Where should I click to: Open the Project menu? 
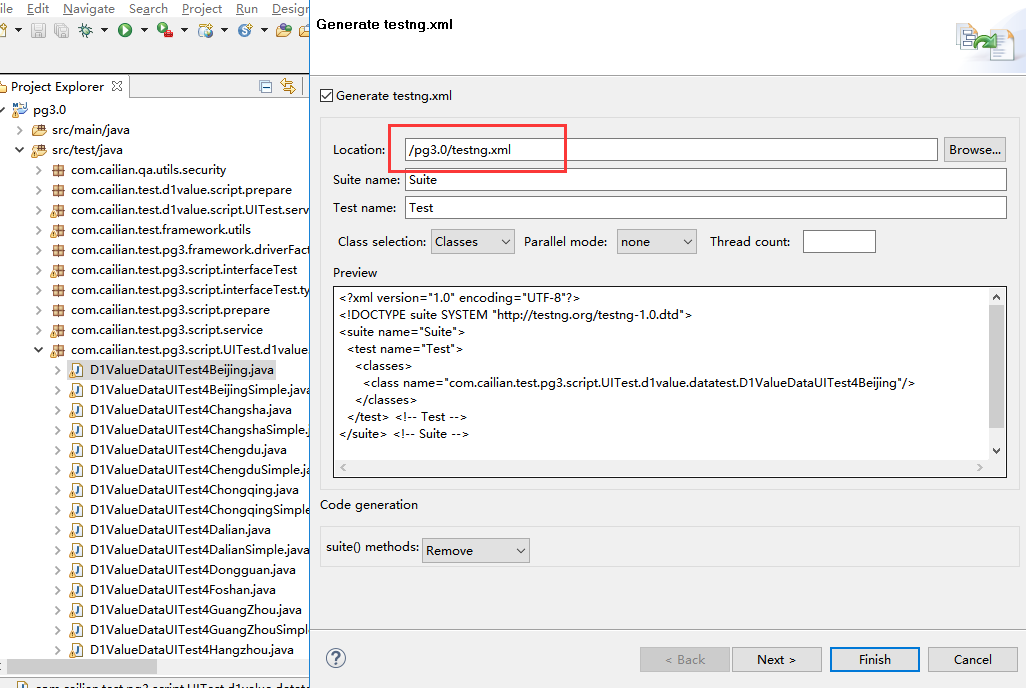click(202, 9)
